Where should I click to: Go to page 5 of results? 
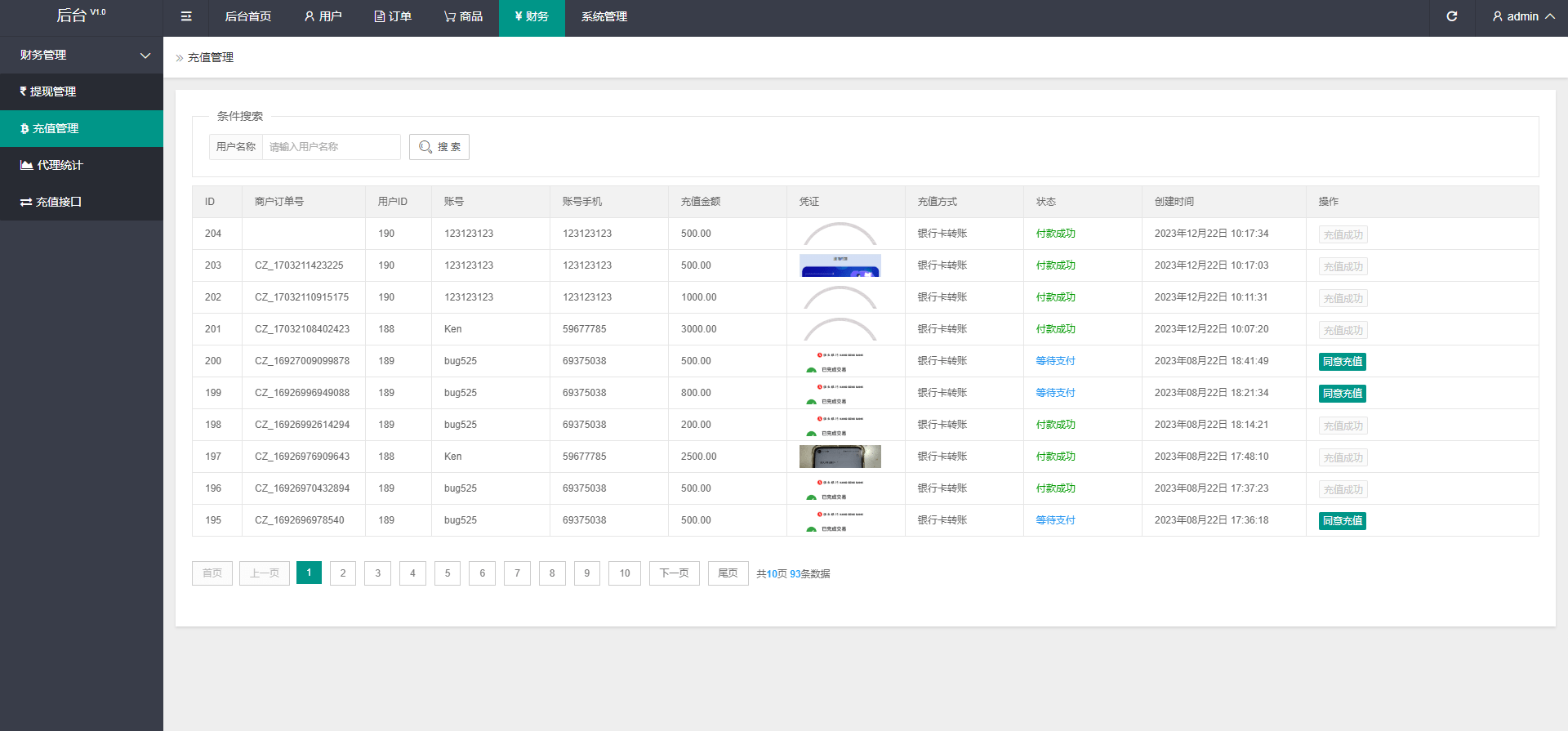[x=448, y=573]
